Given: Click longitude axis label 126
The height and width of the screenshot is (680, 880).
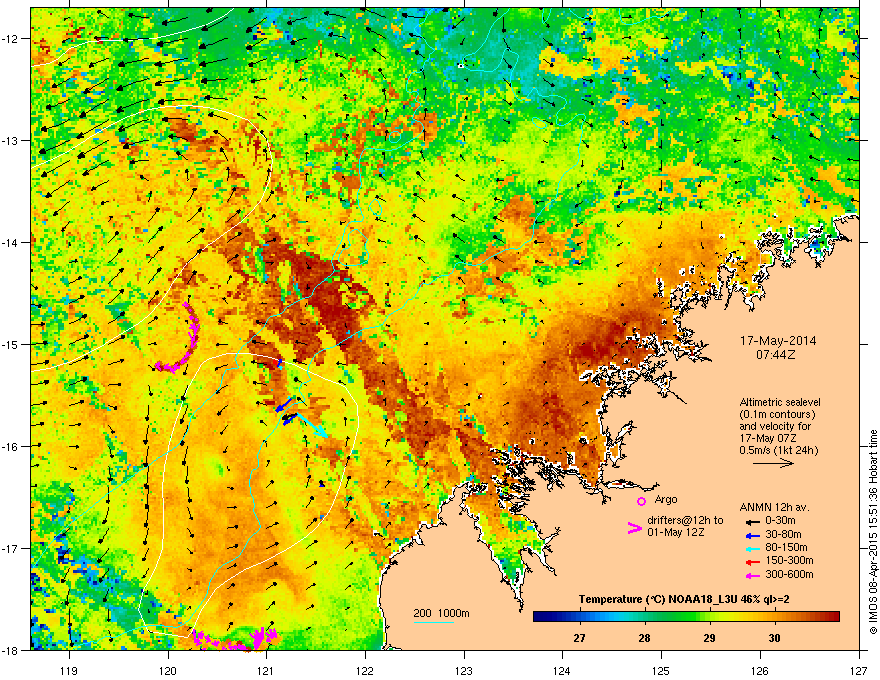Looking at the screenshot, I should tap(760, 670).
